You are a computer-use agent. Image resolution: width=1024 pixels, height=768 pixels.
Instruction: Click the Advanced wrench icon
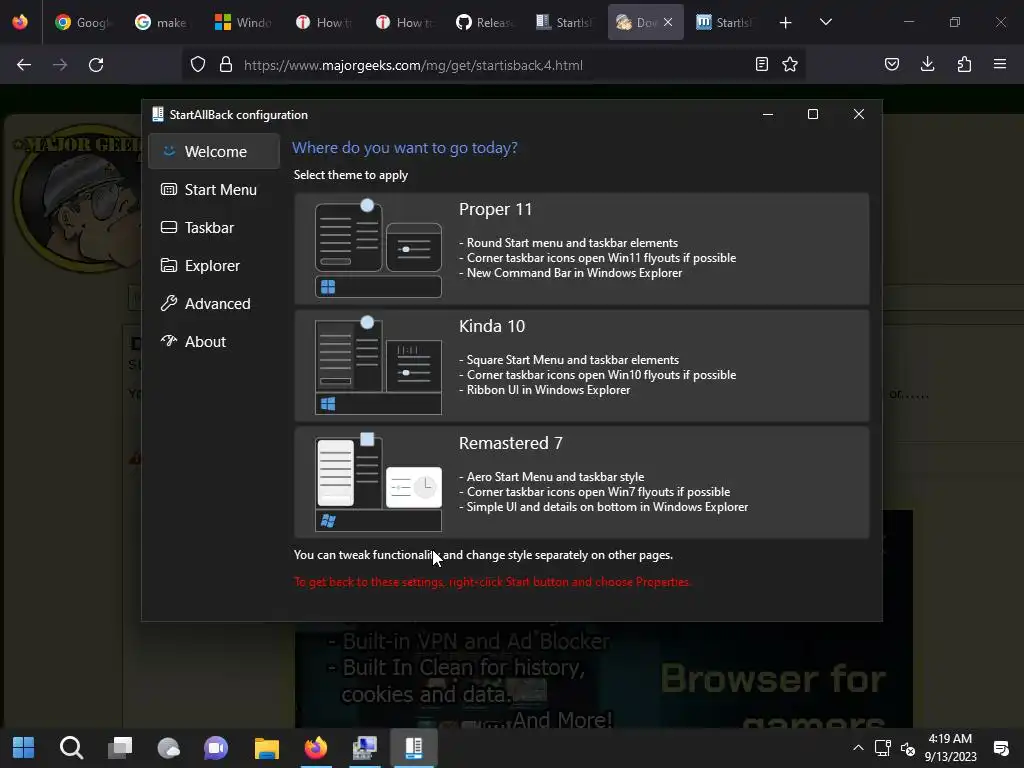168,303
